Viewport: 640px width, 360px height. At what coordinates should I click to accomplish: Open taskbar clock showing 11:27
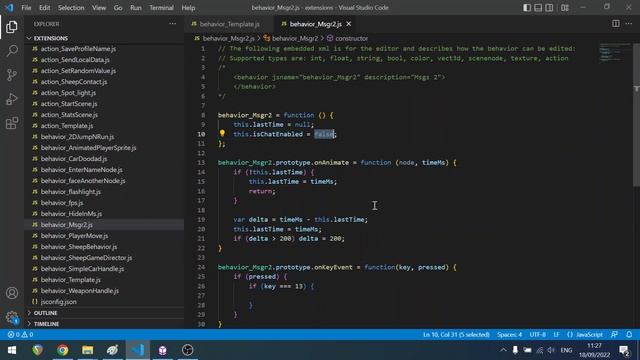(x=594, y=350)
